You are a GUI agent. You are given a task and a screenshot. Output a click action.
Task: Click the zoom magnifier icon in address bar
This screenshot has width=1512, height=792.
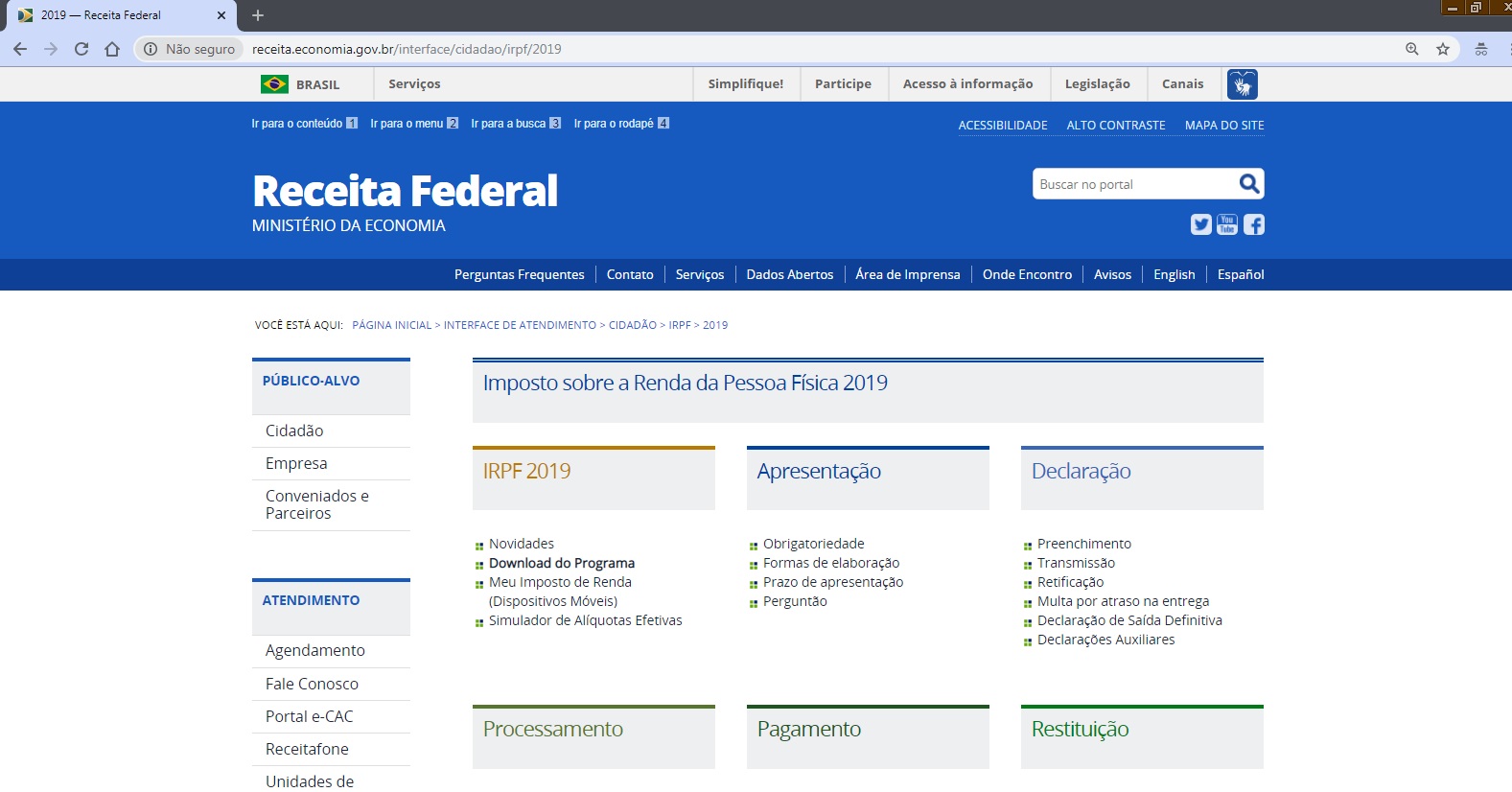(1412, 49)
